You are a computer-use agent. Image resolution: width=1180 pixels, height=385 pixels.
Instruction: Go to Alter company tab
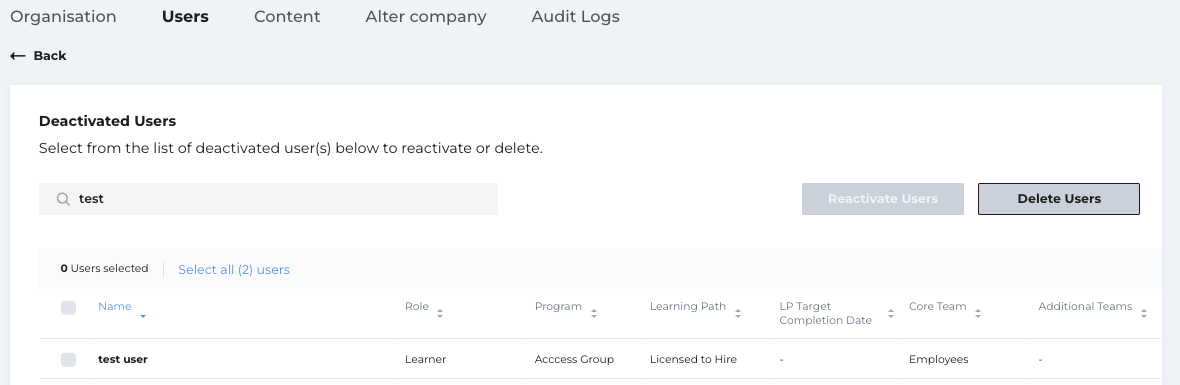(x=426, y=17)
